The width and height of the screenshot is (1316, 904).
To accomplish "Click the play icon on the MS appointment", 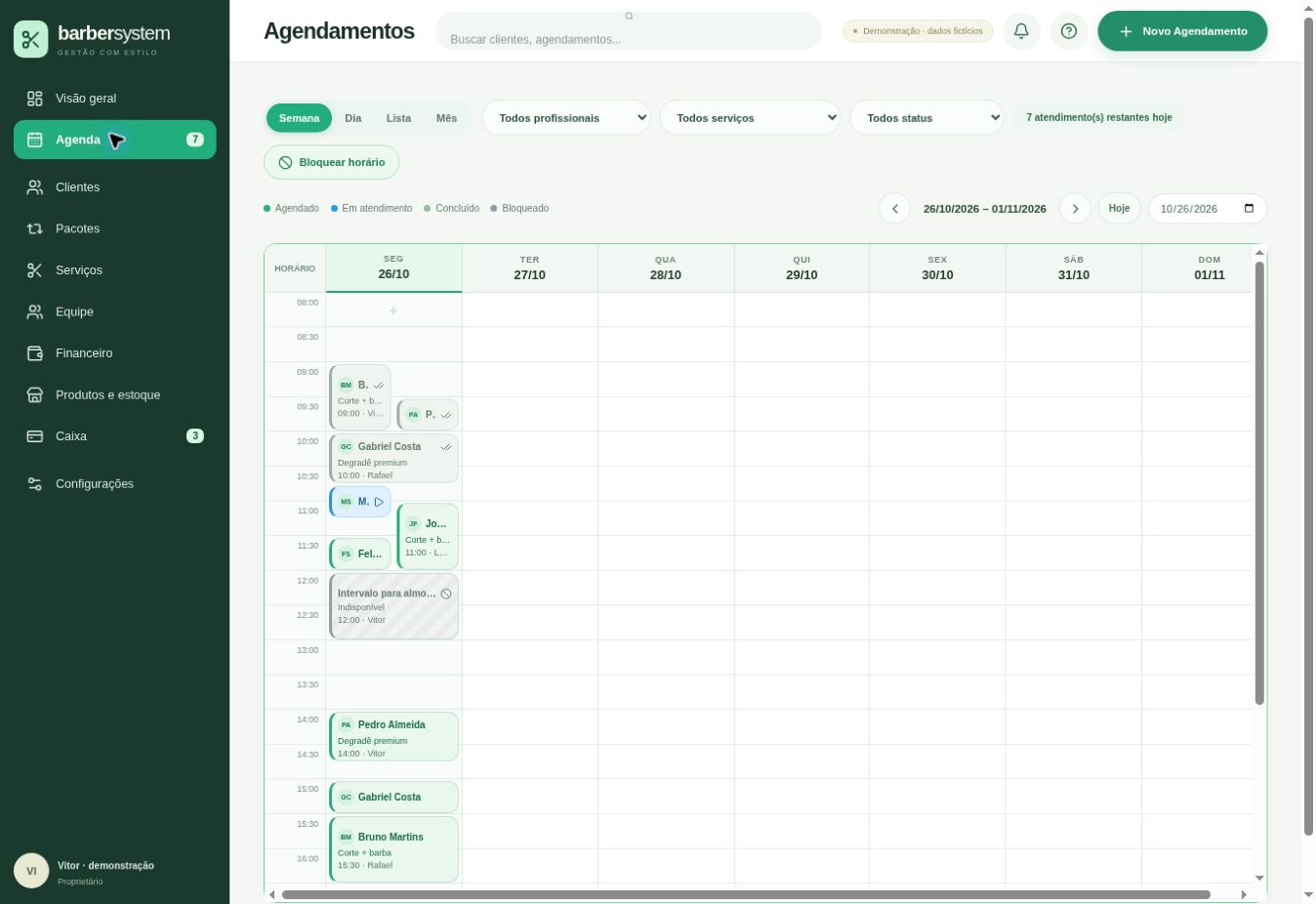I will tap(380, 502).
